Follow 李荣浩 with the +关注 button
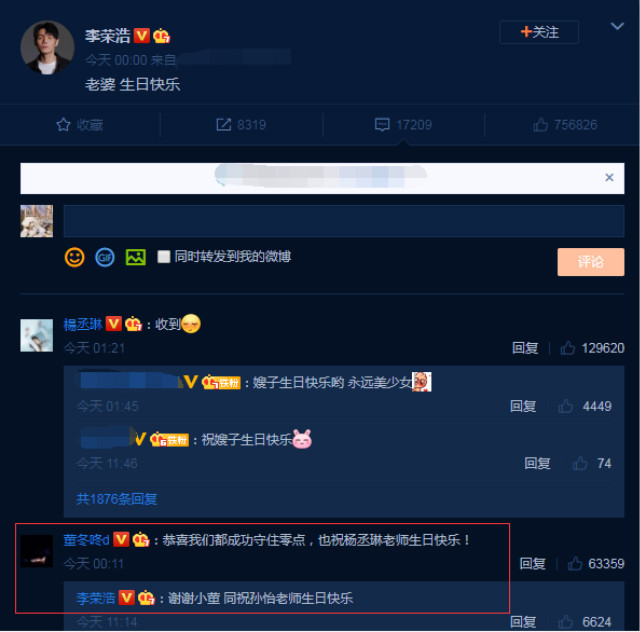This screenshot has height=632, width=640. point(539,32)
